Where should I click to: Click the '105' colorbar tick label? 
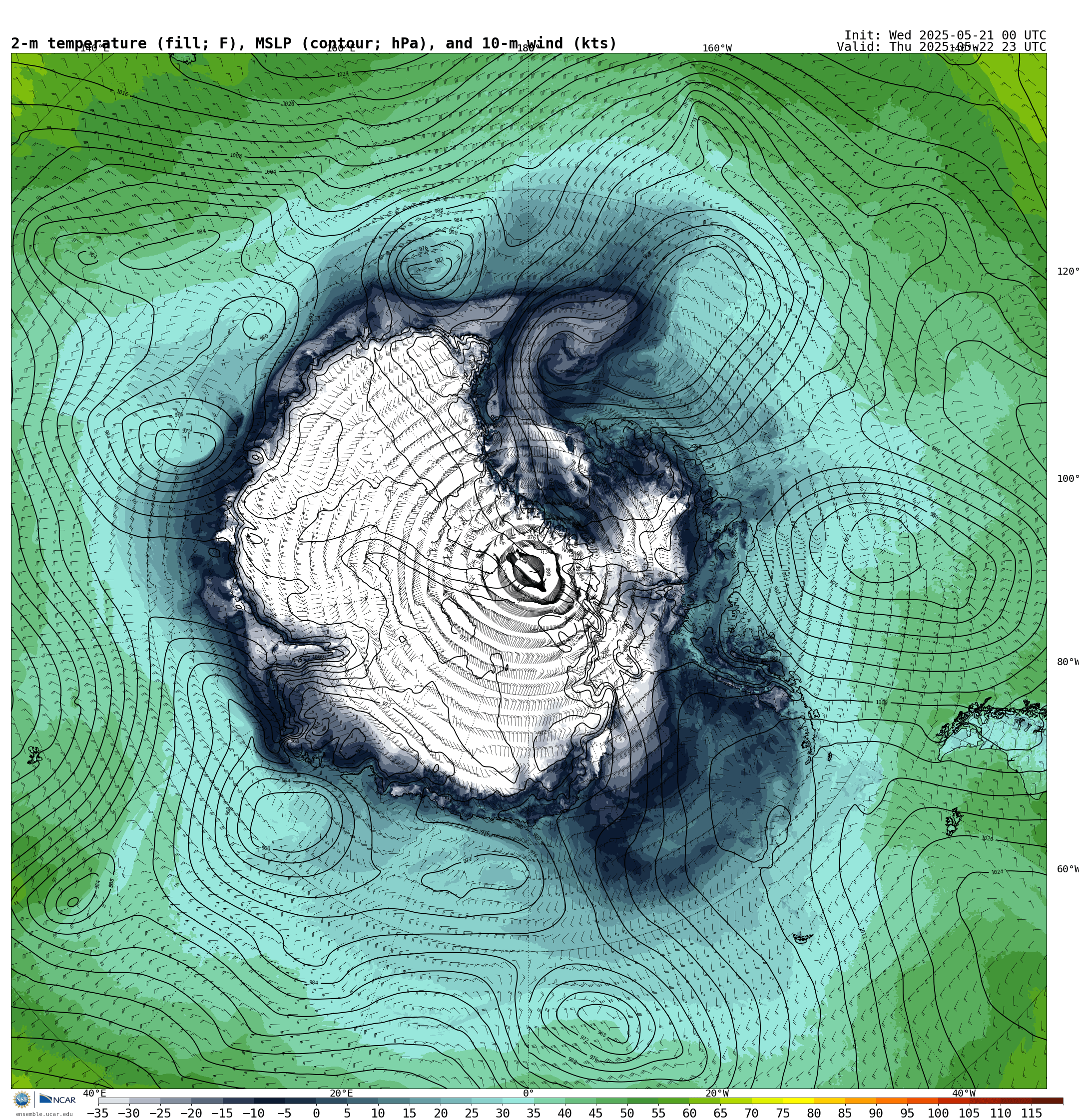pyautogui.click(x=970, y=1113)
